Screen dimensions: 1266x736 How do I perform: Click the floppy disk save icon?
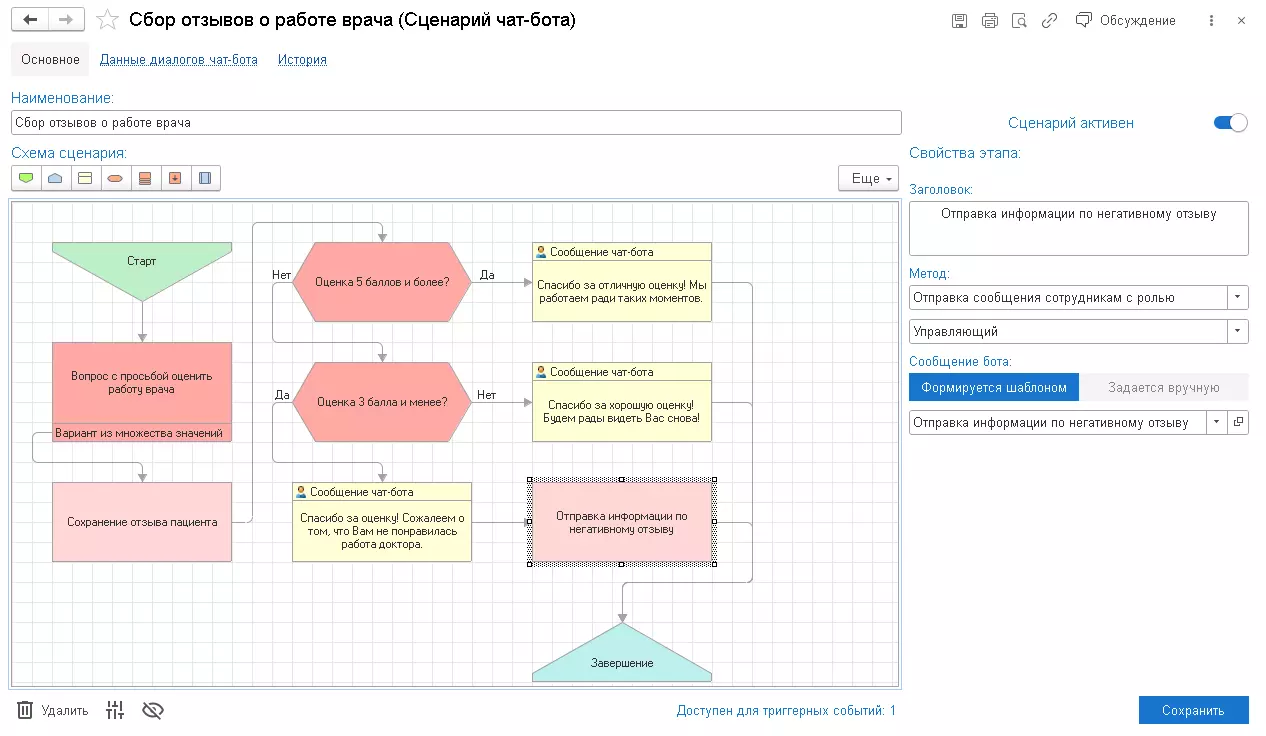(x=959, y=21)
